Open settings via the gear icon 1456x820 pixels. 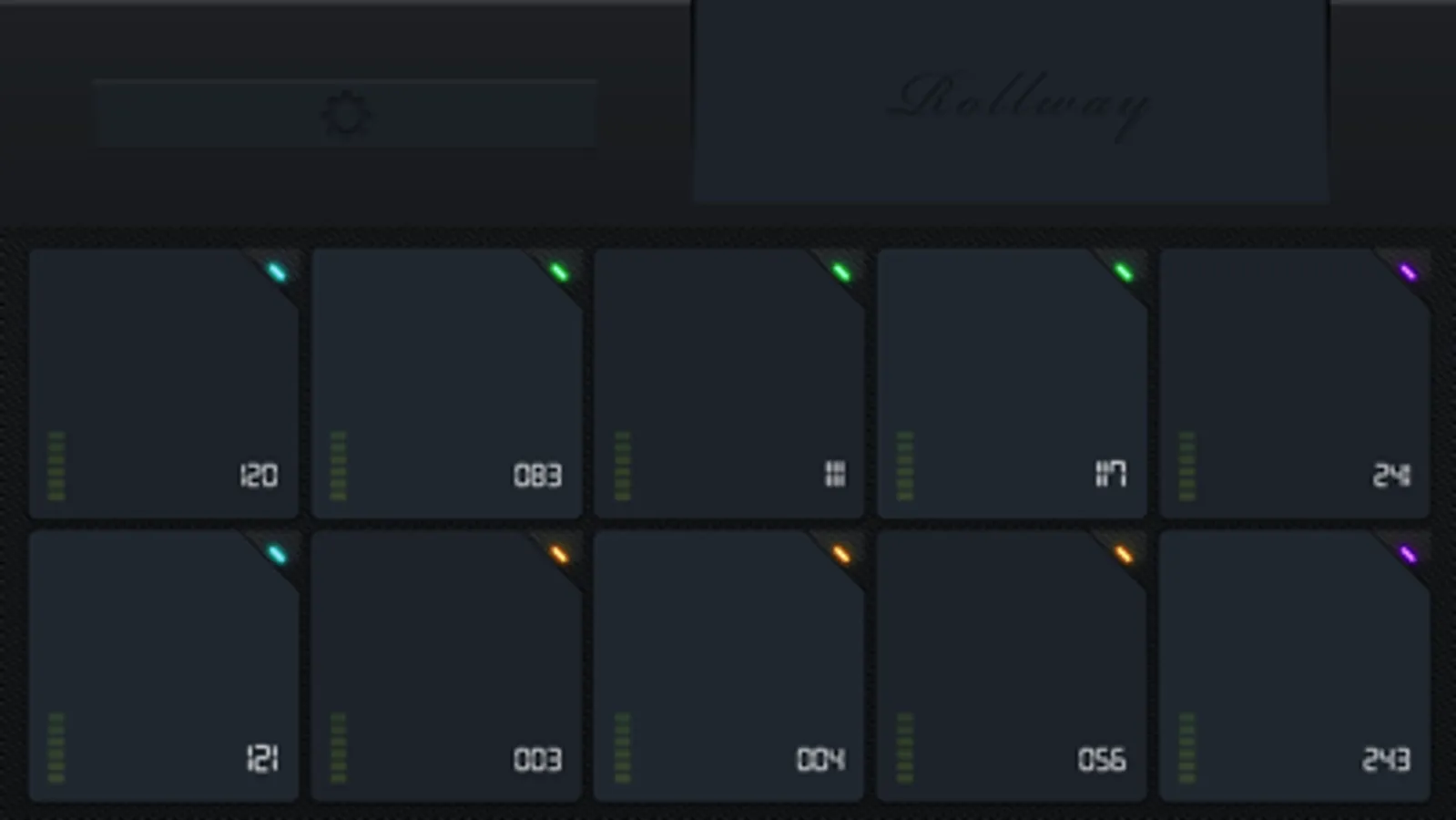tap(345, 114)
